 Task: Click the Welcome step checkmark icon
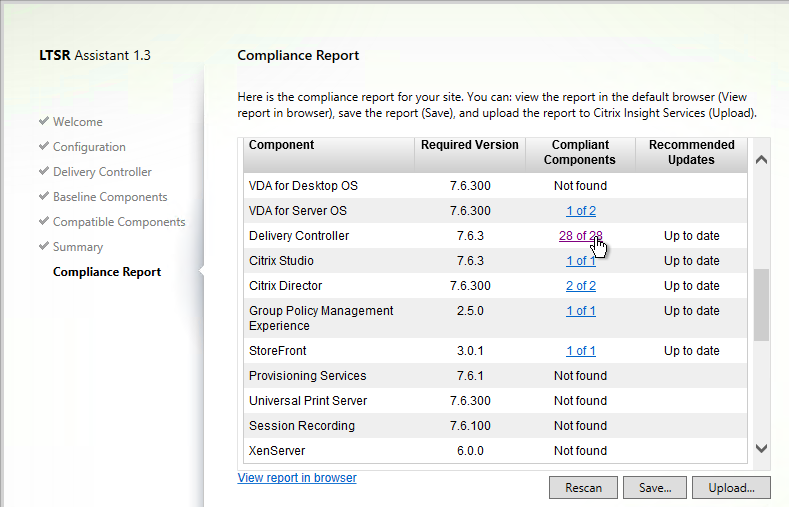pyautogui.click(x=44, y=121)
